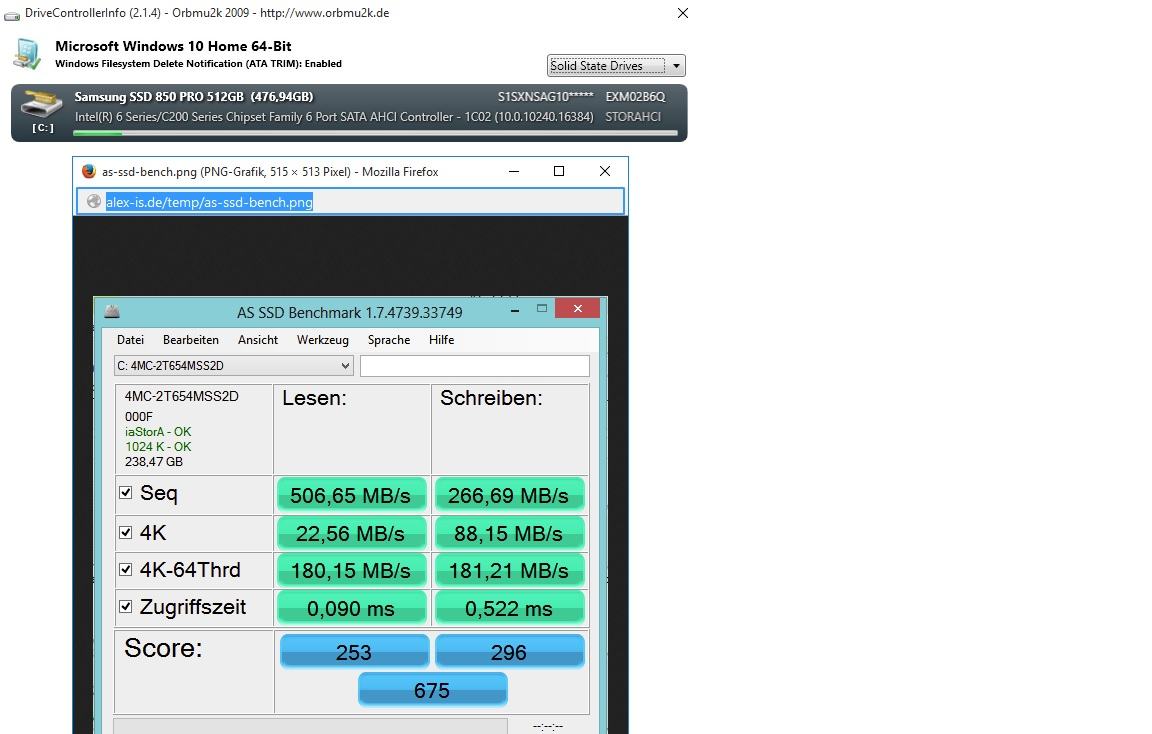Click the Samsung SSD usage progress bar

(375, 133)
